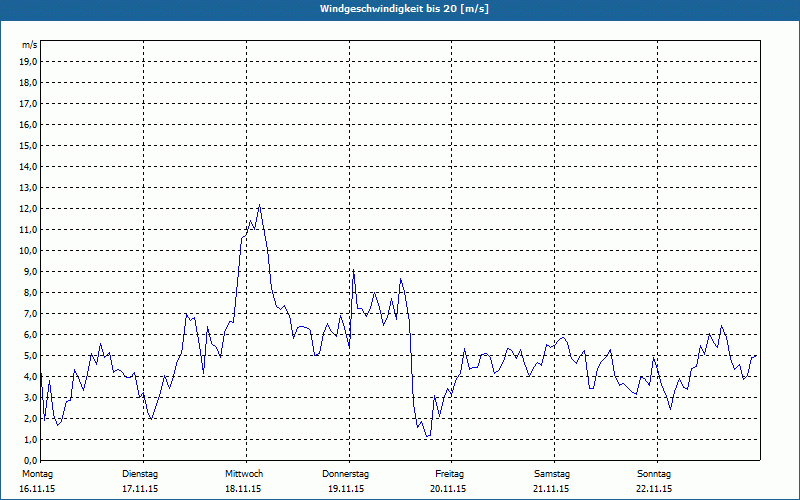Click the date label 20.11.15
800x500 pixels.
point(449,489)
